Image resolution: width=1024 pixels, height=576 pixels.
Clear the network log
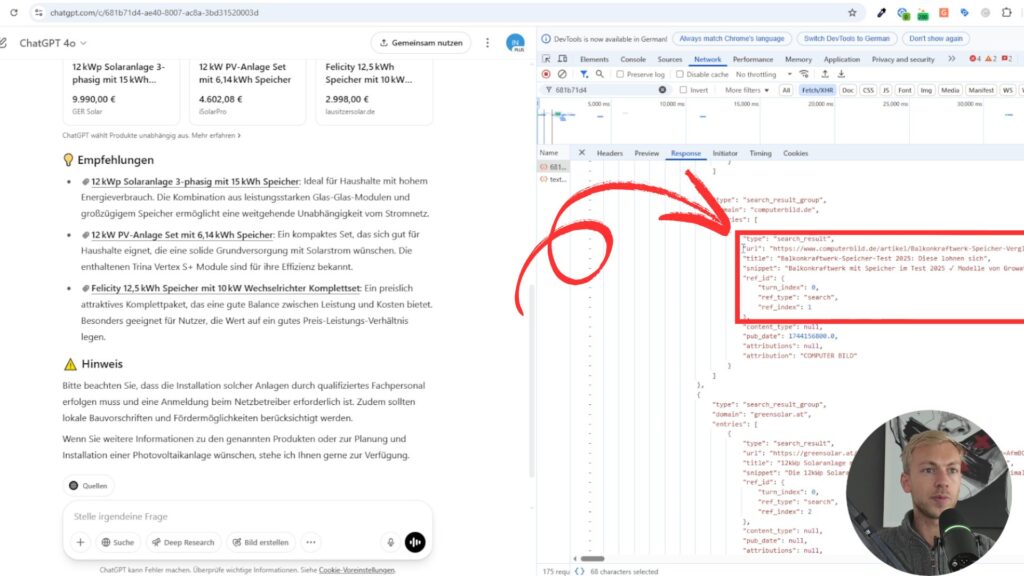562,74
